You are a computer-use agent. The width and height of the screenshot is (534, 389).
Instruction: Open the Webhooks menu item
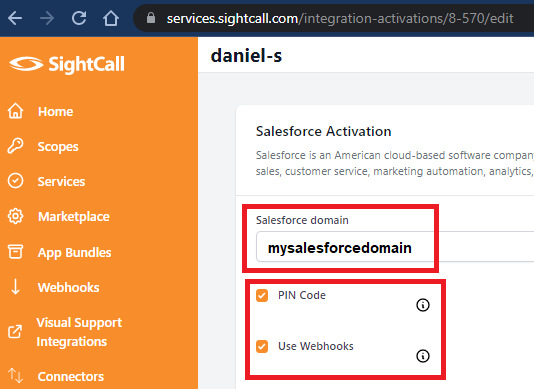(68, 287)
